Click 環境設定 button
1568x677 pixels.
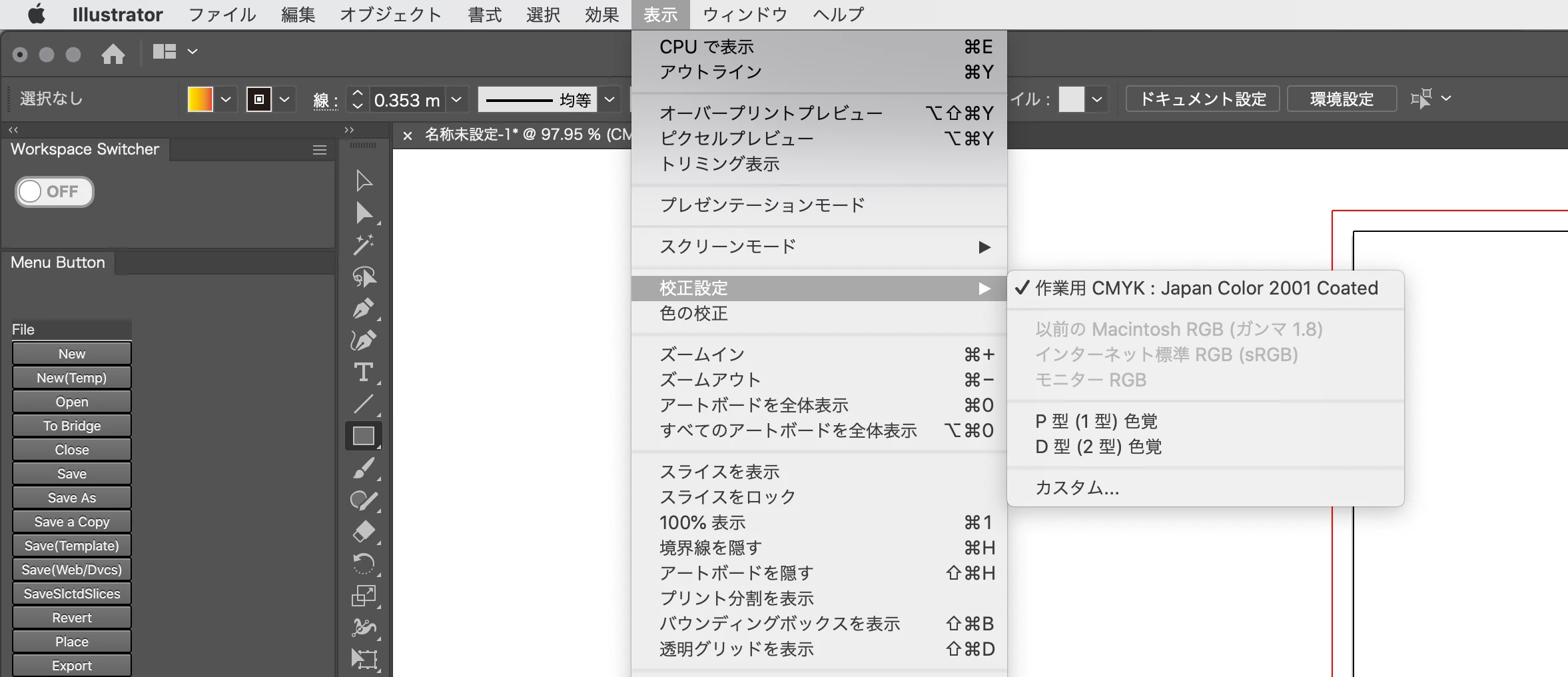click(x=1342, y=99)
